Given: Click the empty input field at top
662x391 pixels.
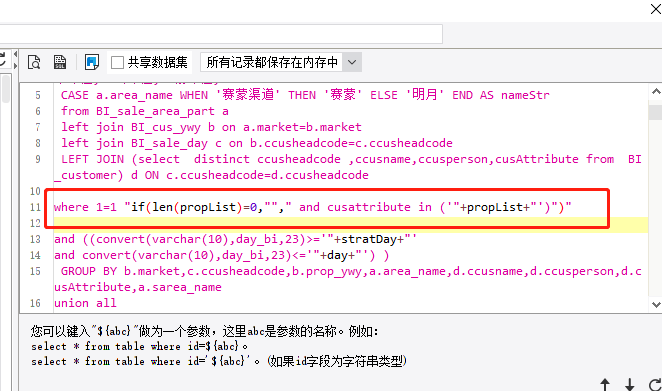Looking at the screenshot, I should pos(221,34).
